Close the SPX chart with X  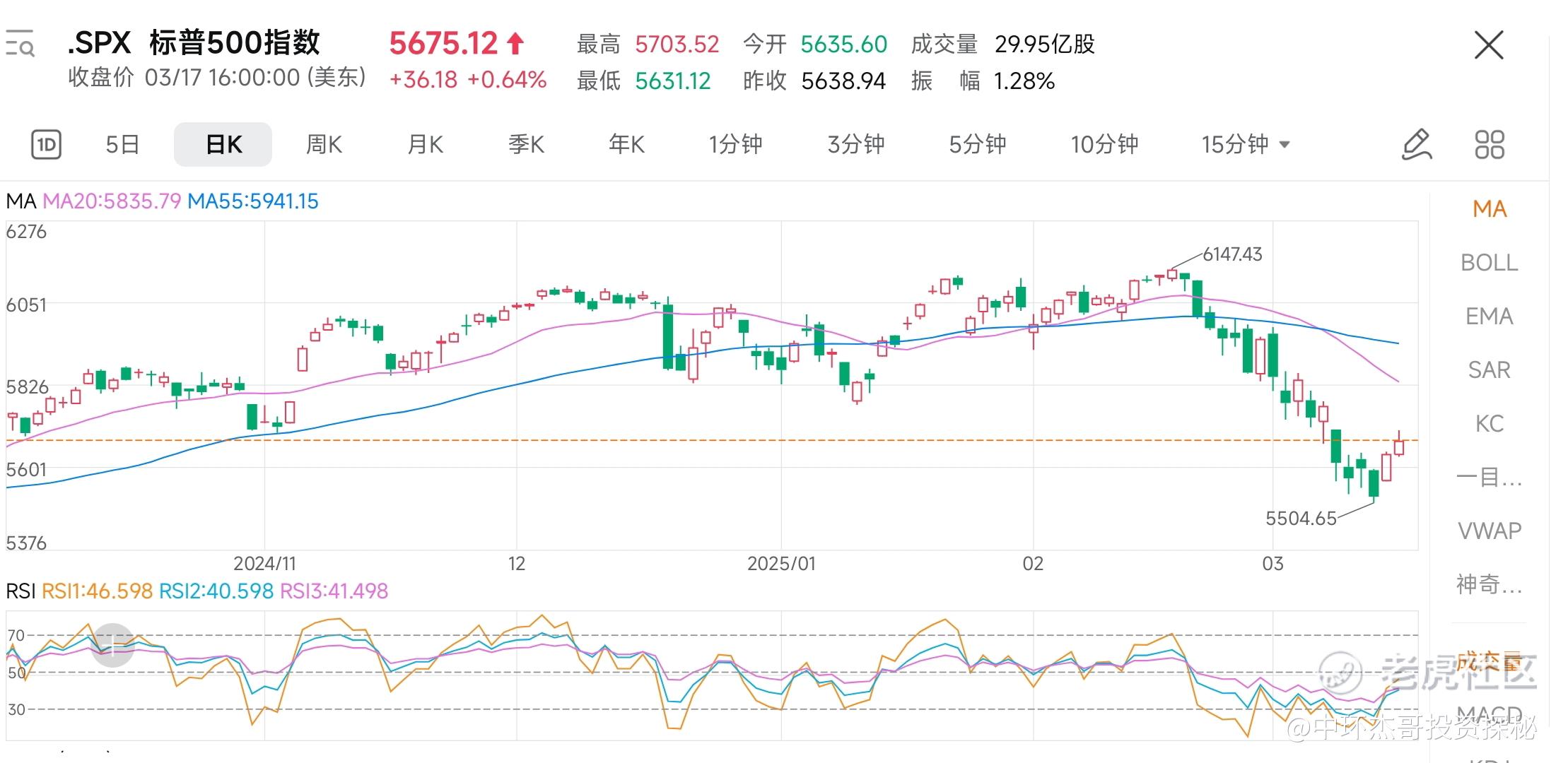point(1489,46)
